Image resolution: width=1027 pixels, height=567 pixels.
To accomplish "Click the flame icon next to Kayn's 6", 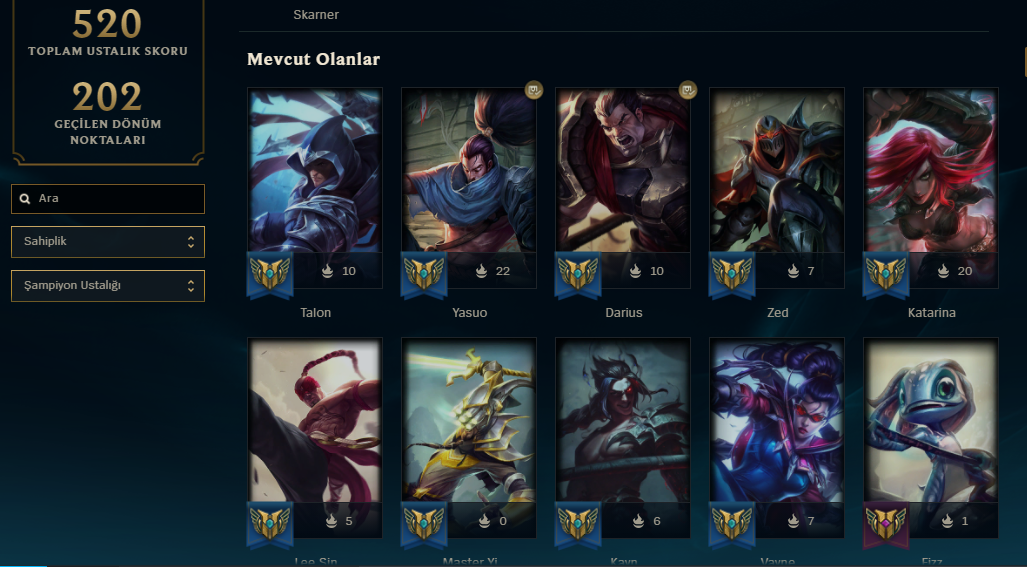I will [638, 521].
